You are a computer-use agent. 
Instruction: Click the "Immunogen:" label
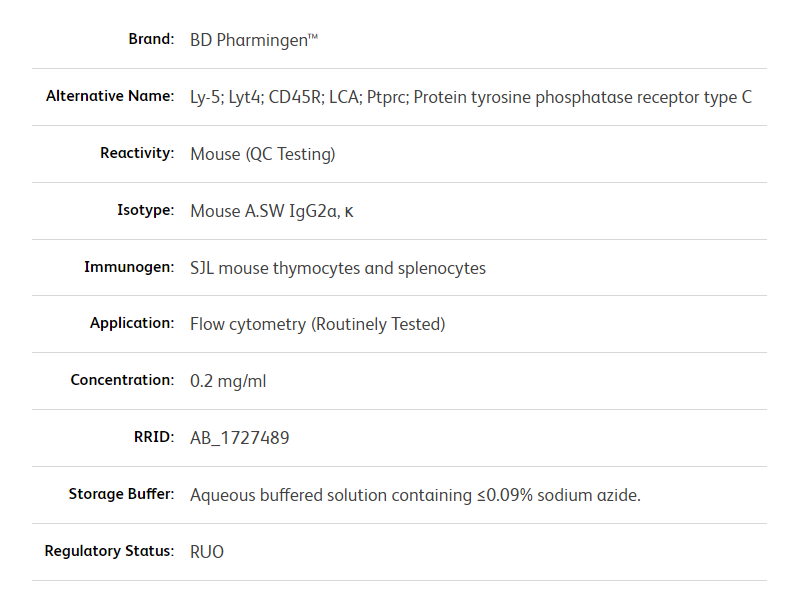click(129, 267)
